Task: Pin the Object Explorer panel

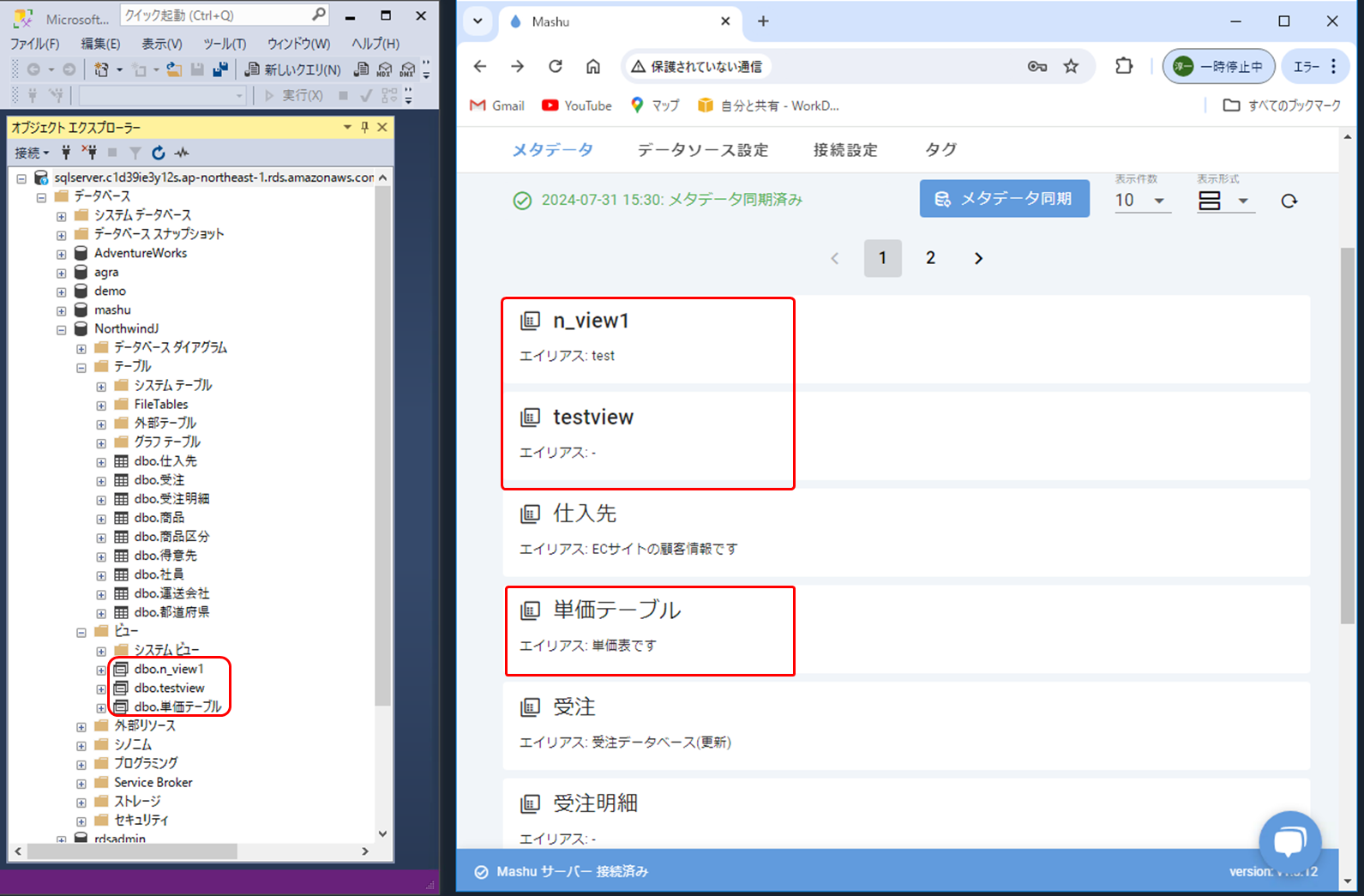Action: click(x=364, y=127)
